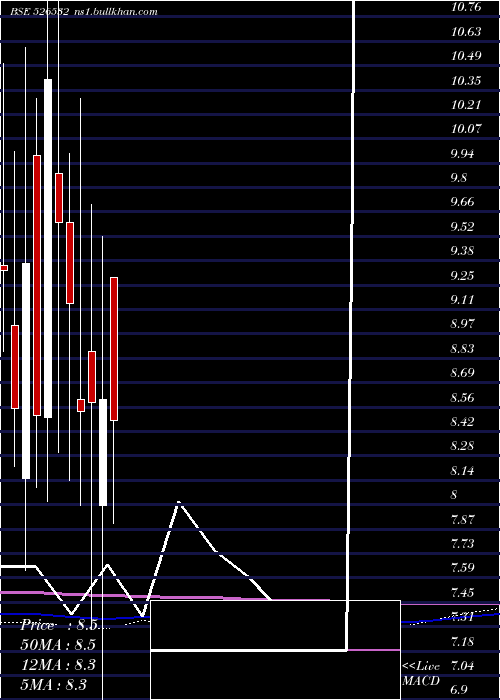Select the 10.49 price axis label

pyautogui.click(x=466, y=56)
